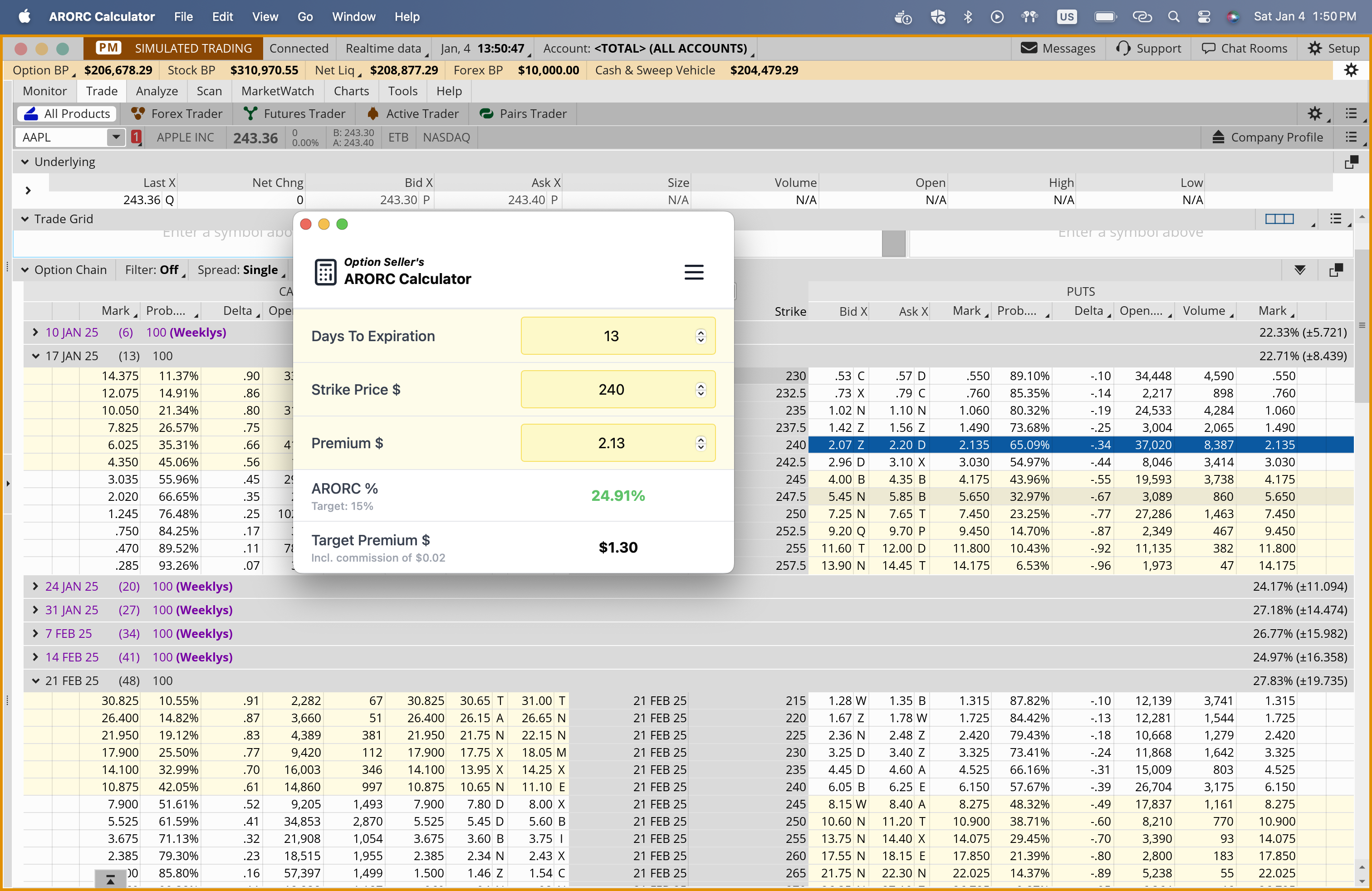Open macOS Control Center icon
Screen dimensions: 1372x891
point(1204,17)
